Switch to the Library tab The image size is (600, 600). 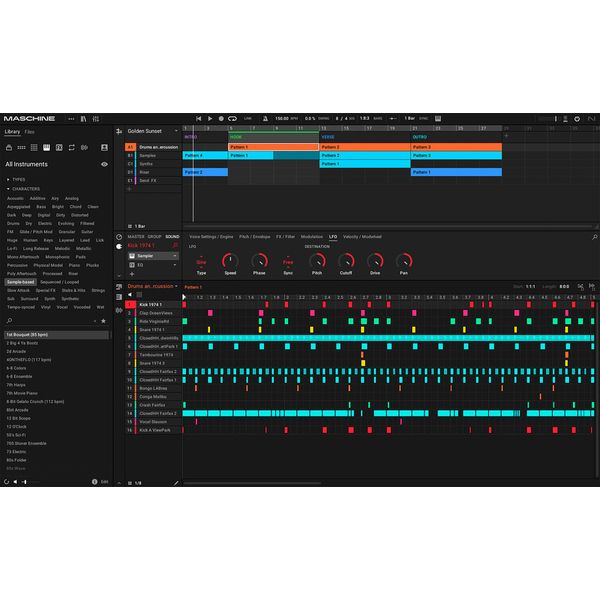tap(12, 132)
